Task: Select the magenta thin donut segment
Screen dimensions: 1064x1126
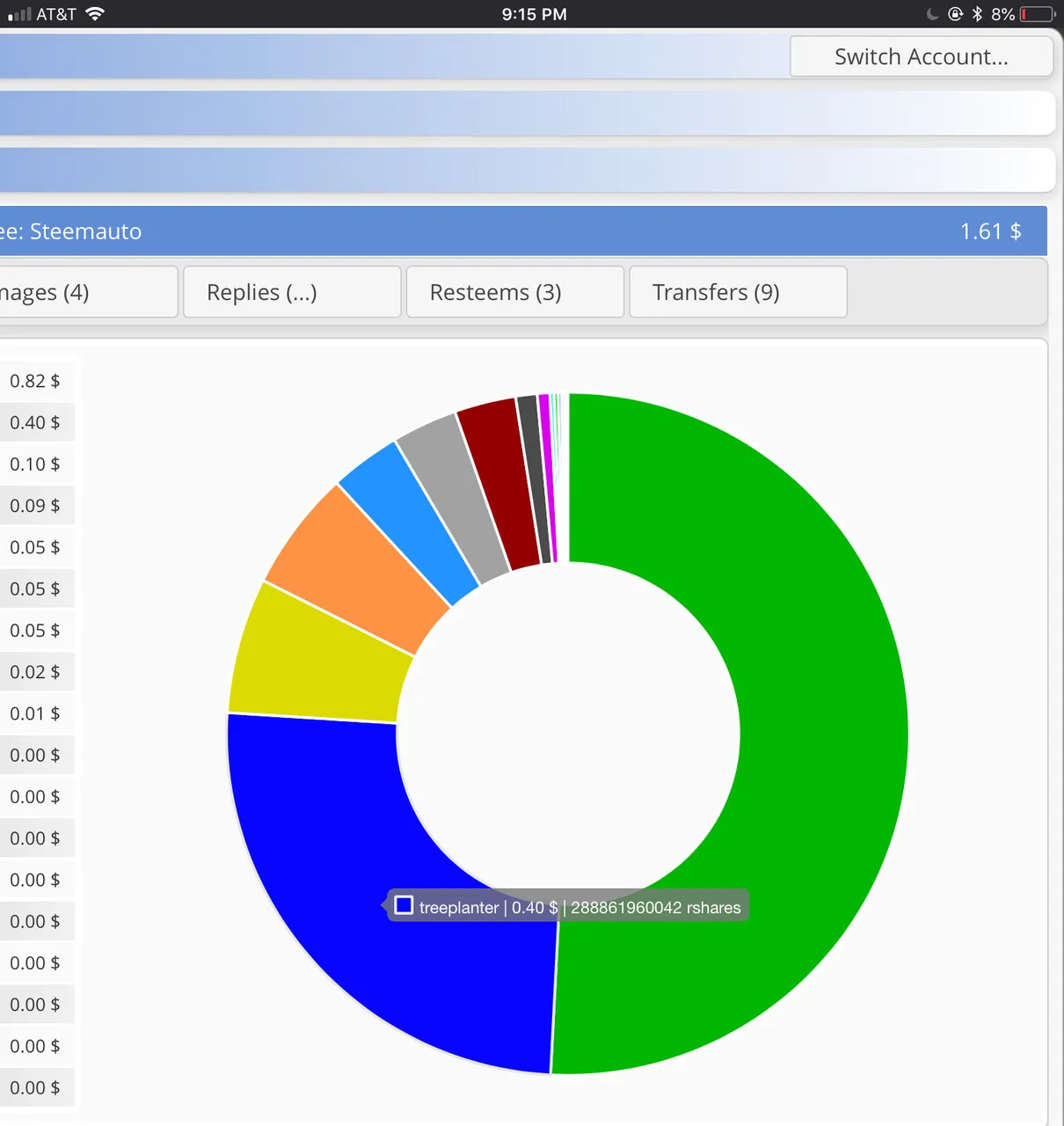Action: (x=548, y=477)
